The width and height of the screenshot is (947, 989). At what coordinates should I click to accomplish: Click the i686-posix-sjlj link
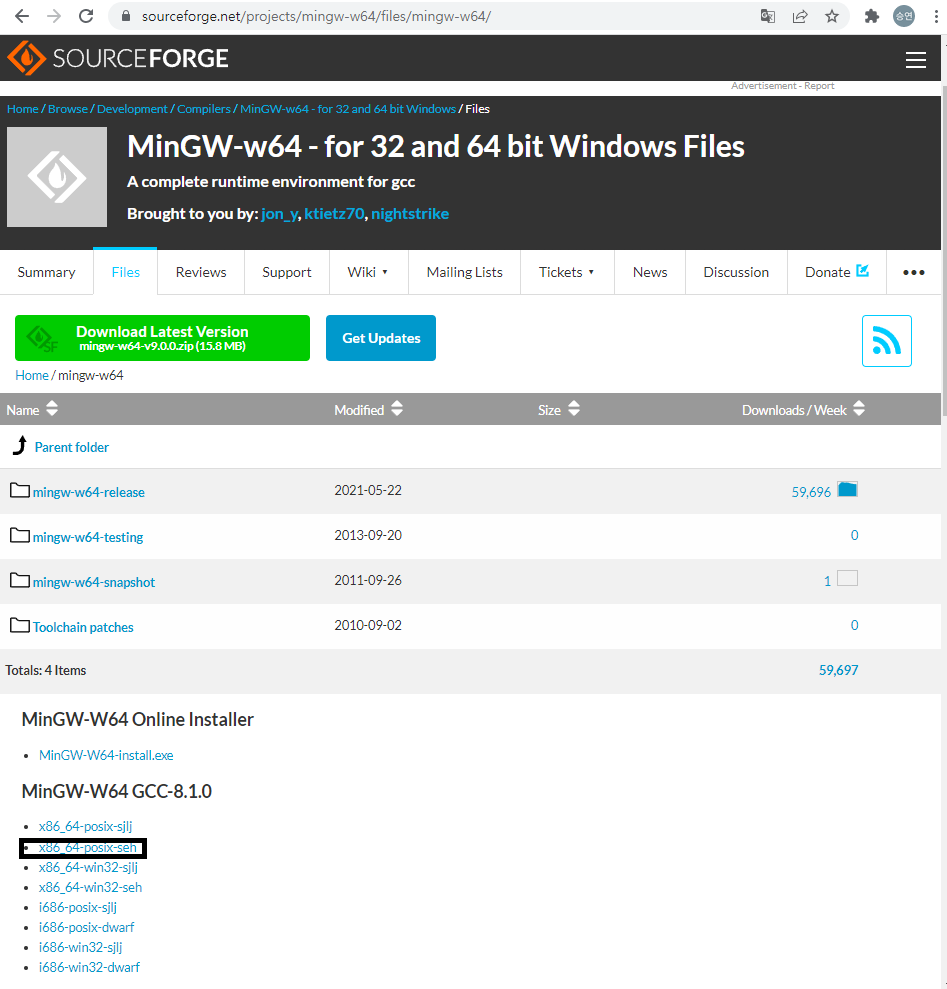tap(78, 907)
